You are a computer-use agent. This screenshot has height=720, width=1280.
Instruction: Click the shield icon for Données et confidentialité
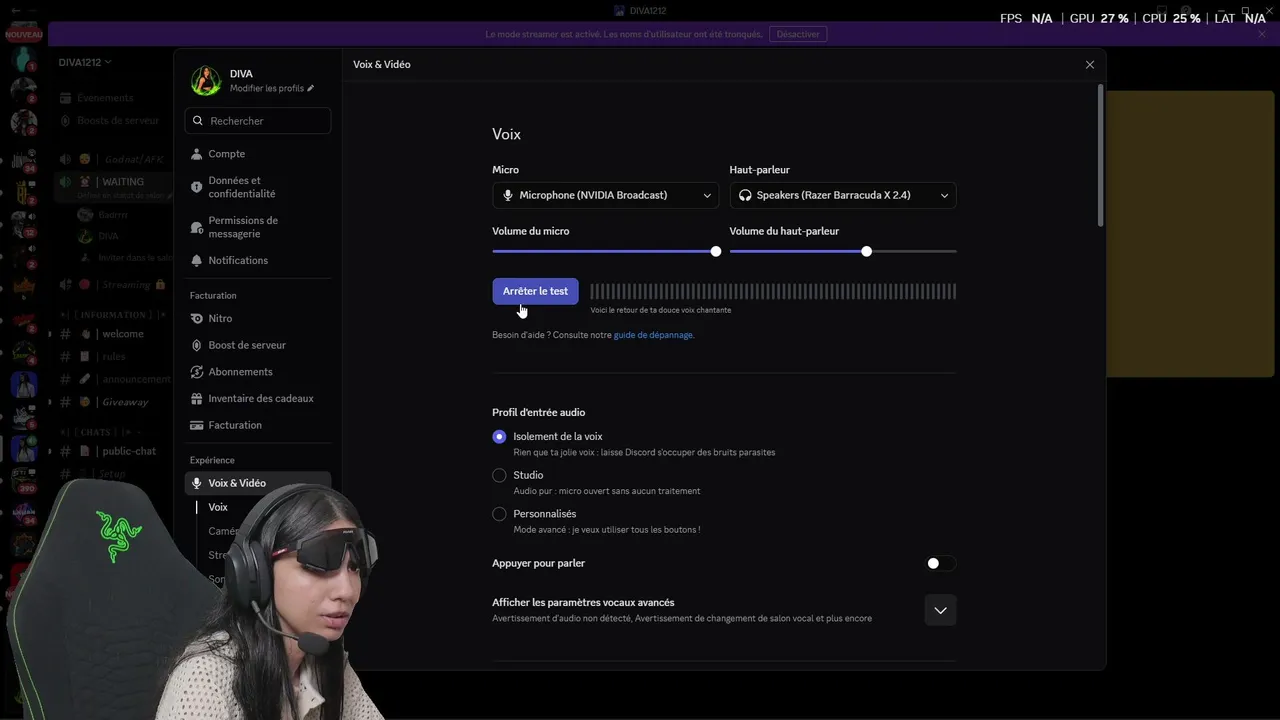click(197, 187)
